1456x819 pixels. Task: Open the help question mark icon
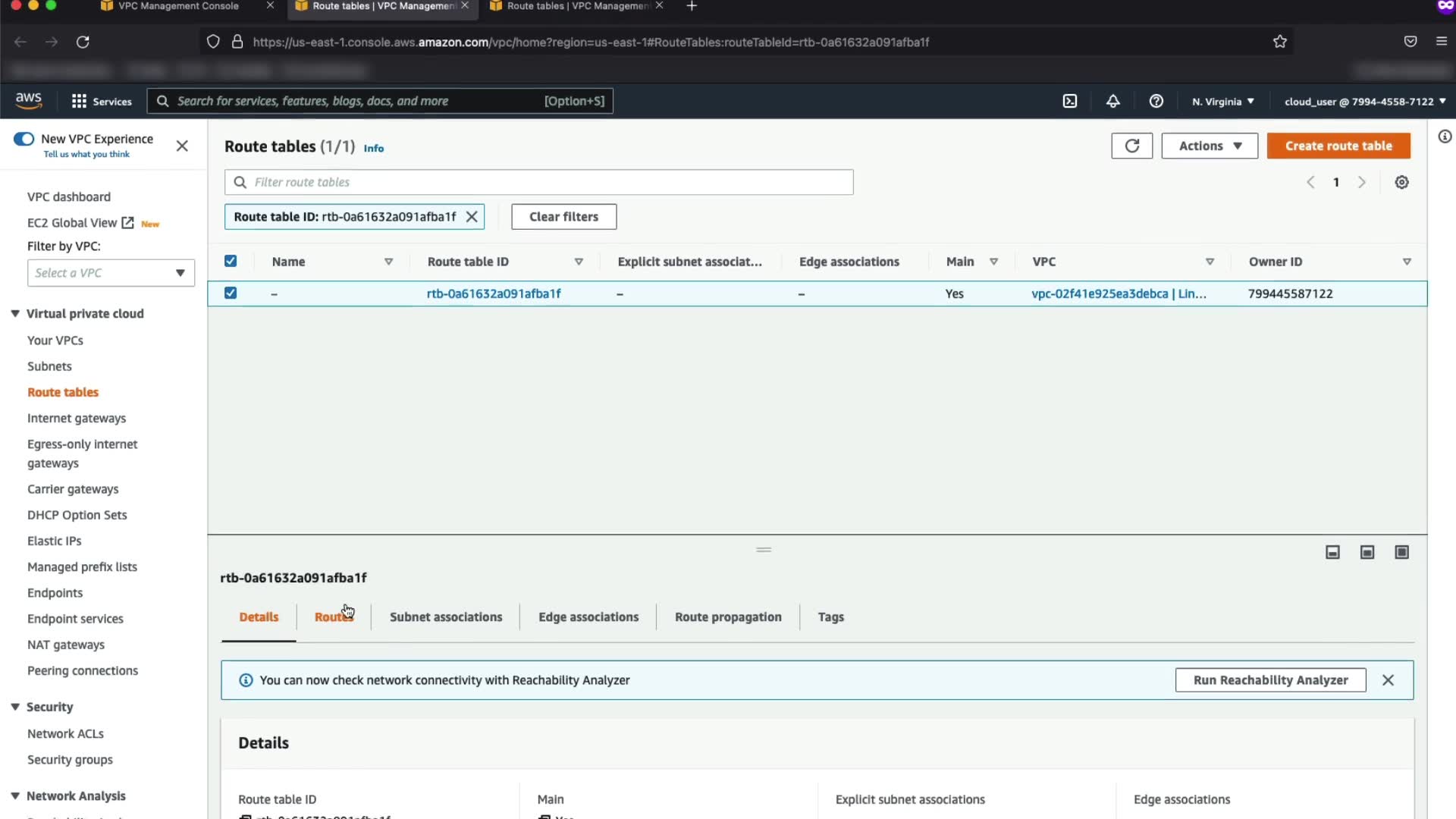pos(1156,101)
